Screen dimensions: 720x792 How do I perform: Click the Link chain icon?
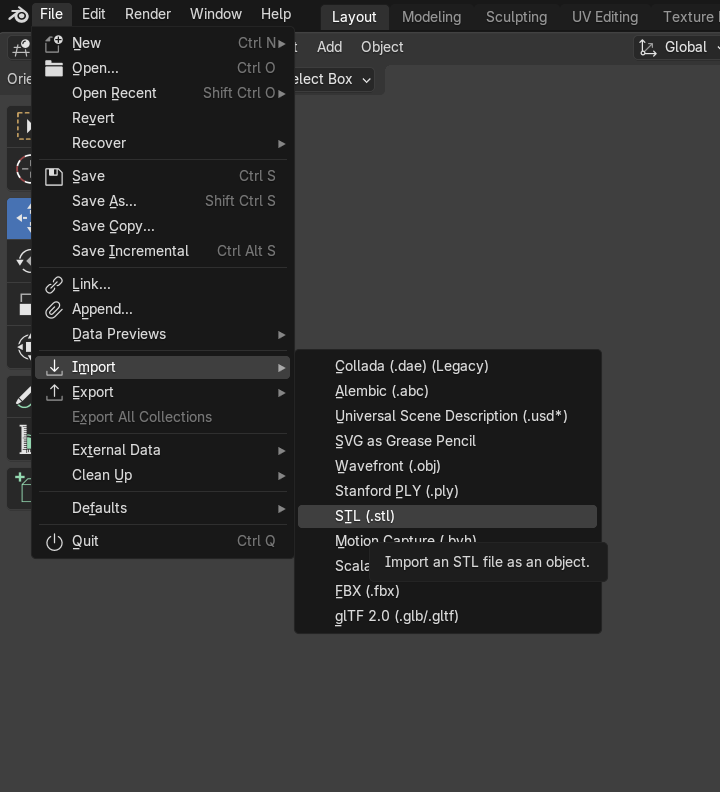[54, 284]
